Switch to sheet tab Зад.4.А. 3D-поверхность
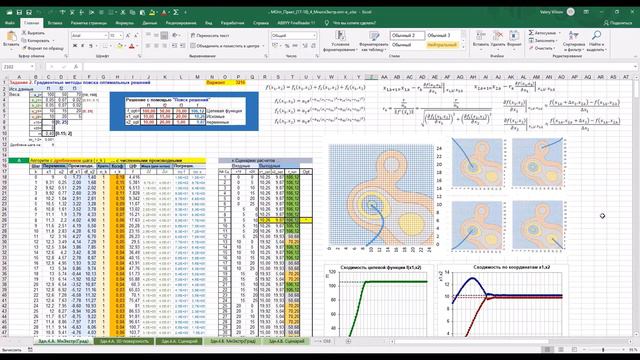Screen dimensions: 640x360 click(124, 341)
